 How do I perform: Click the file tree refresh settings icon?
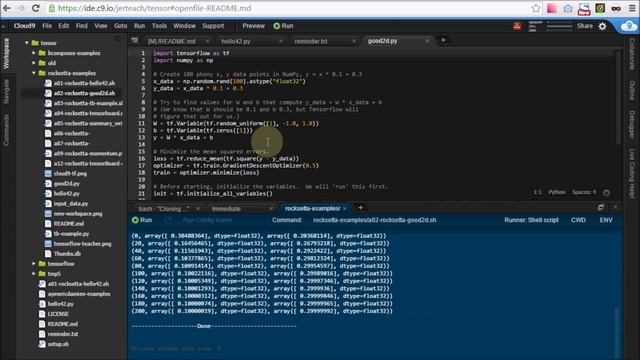coord(118,39)
